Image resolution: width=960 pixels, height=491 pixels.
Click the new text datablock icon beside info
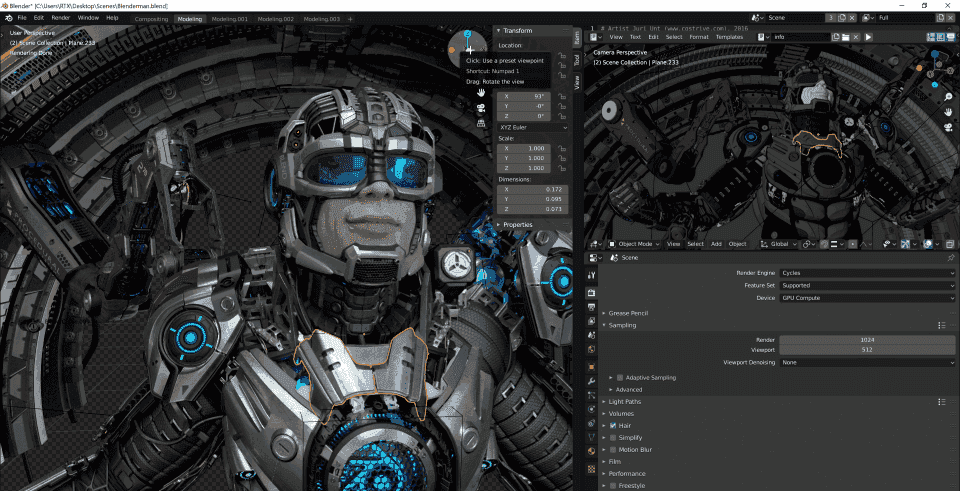(x=835, y=37)
